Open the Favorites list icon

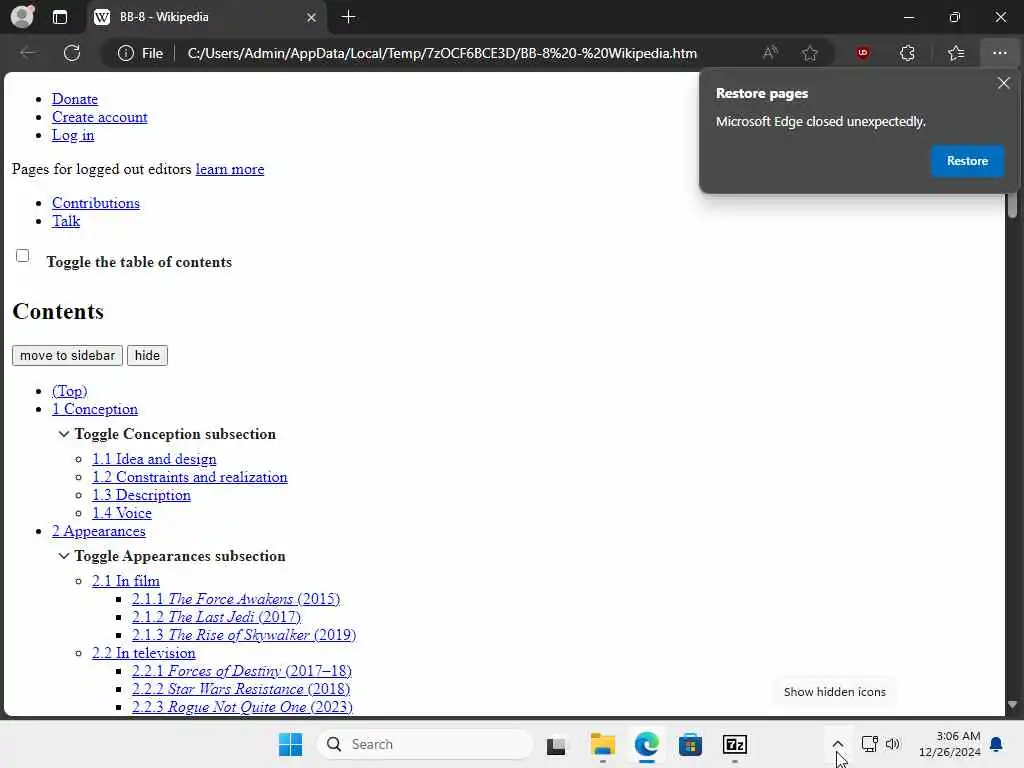(956, 54)
